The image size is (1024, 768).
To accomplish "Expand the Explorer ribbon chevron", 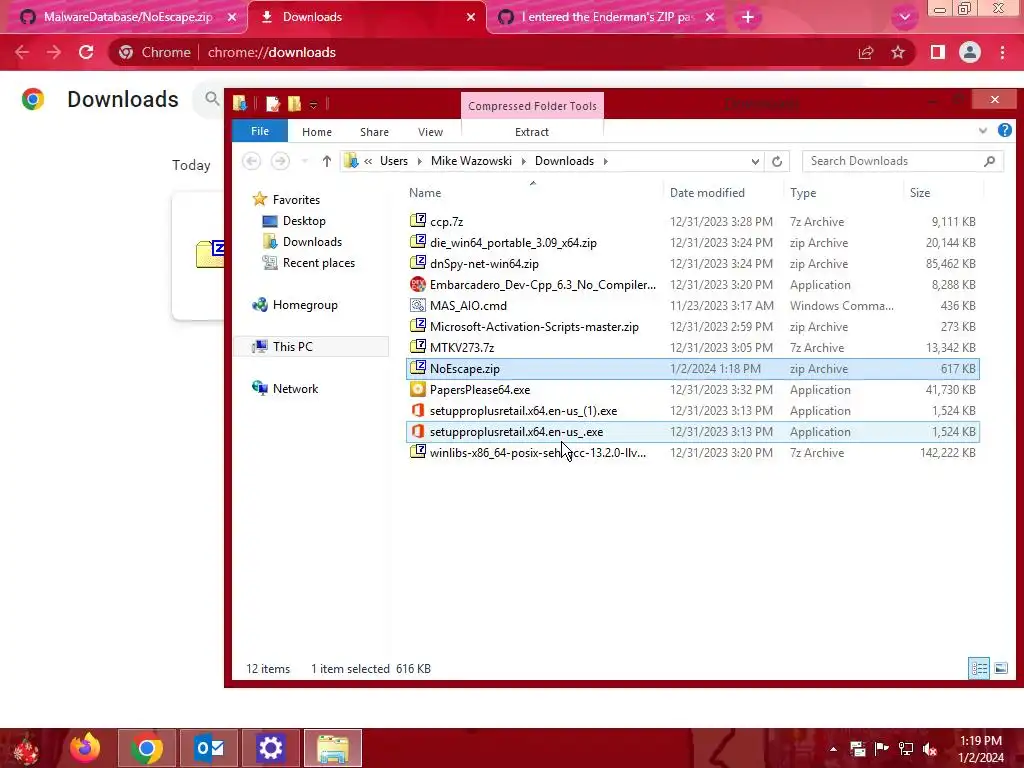I will [x=983, y=131].
